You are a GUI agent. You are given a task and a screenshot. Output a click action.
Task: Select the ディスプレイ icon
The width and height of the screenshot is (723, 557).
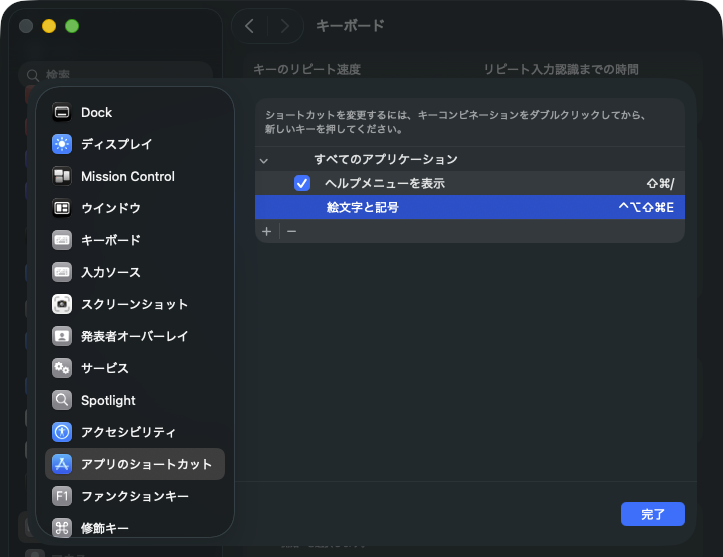[x=62, y=144]
